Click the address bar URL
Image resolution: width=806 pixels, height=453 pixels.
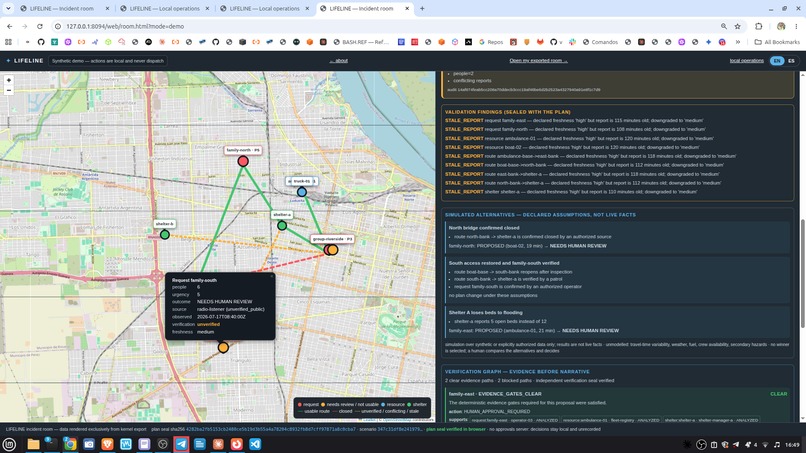pos(125,26)
